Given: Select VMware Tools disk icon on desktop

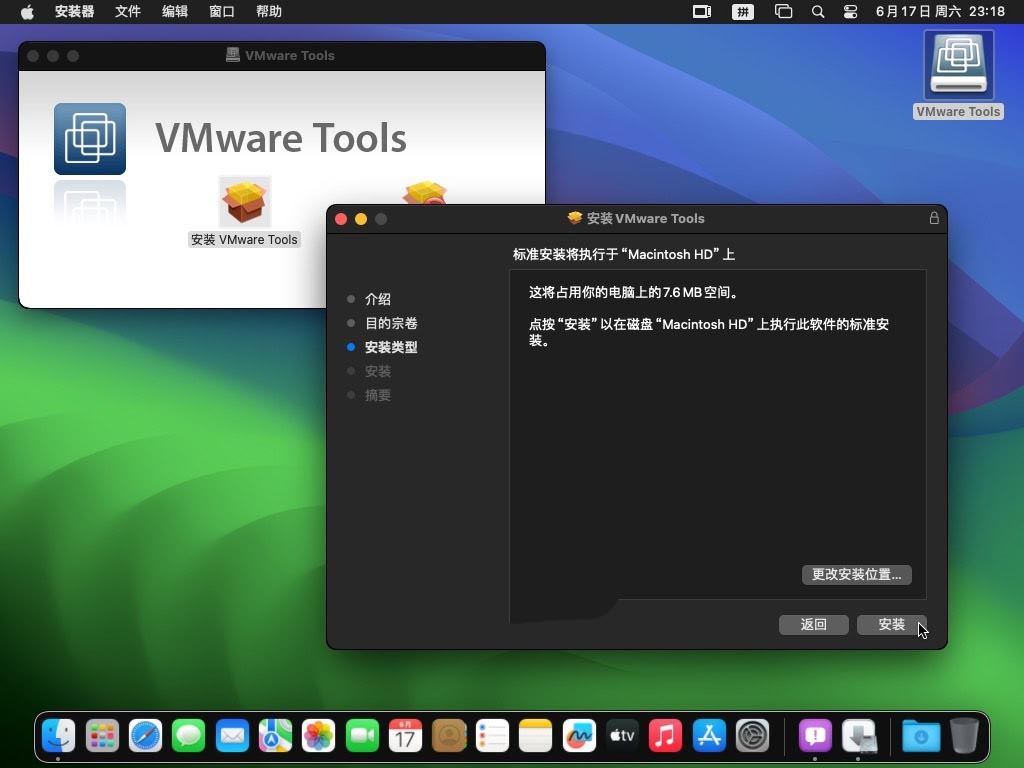Looking at the screenshot, I should coord(958,67).
